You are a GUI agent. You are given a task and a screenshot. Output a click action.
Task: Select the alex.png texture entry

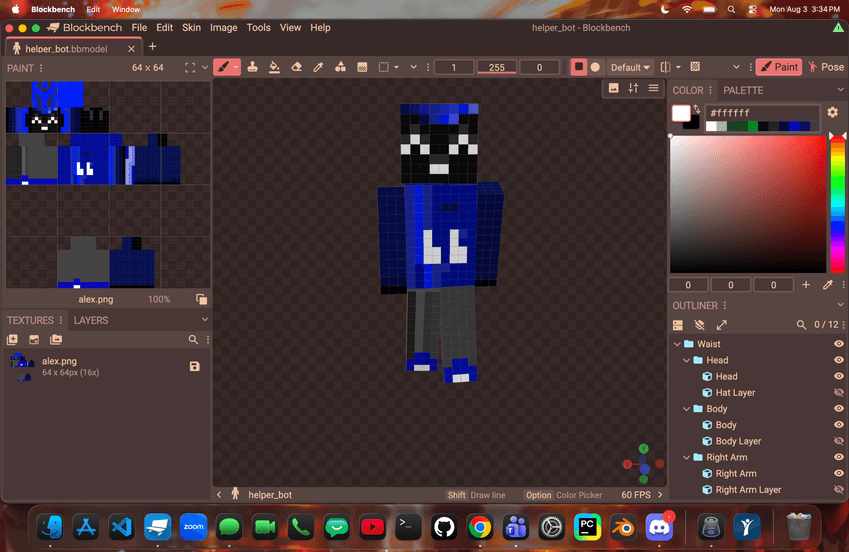click(x=106, y=367)
